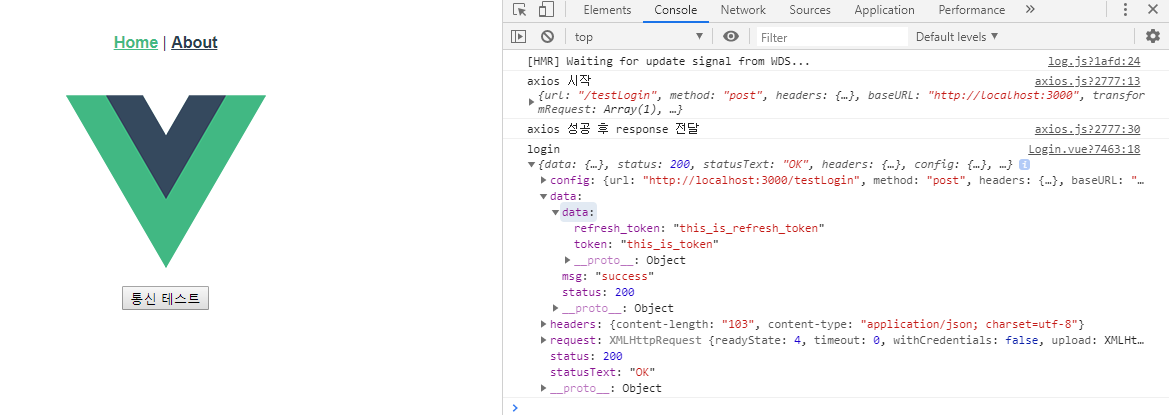The image size is (1169, 415).
Task: Switch to the Application tab
Action: pyautogui.click(x=884, y=10)
